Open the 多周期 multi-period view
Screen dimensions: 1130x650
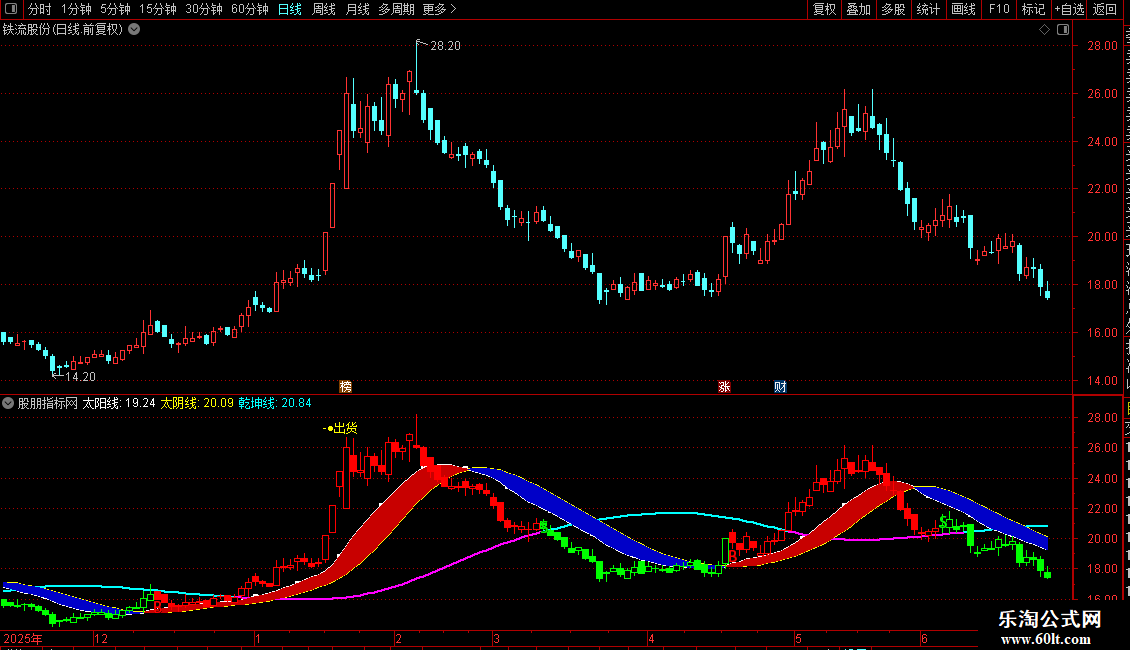[396, 9]
